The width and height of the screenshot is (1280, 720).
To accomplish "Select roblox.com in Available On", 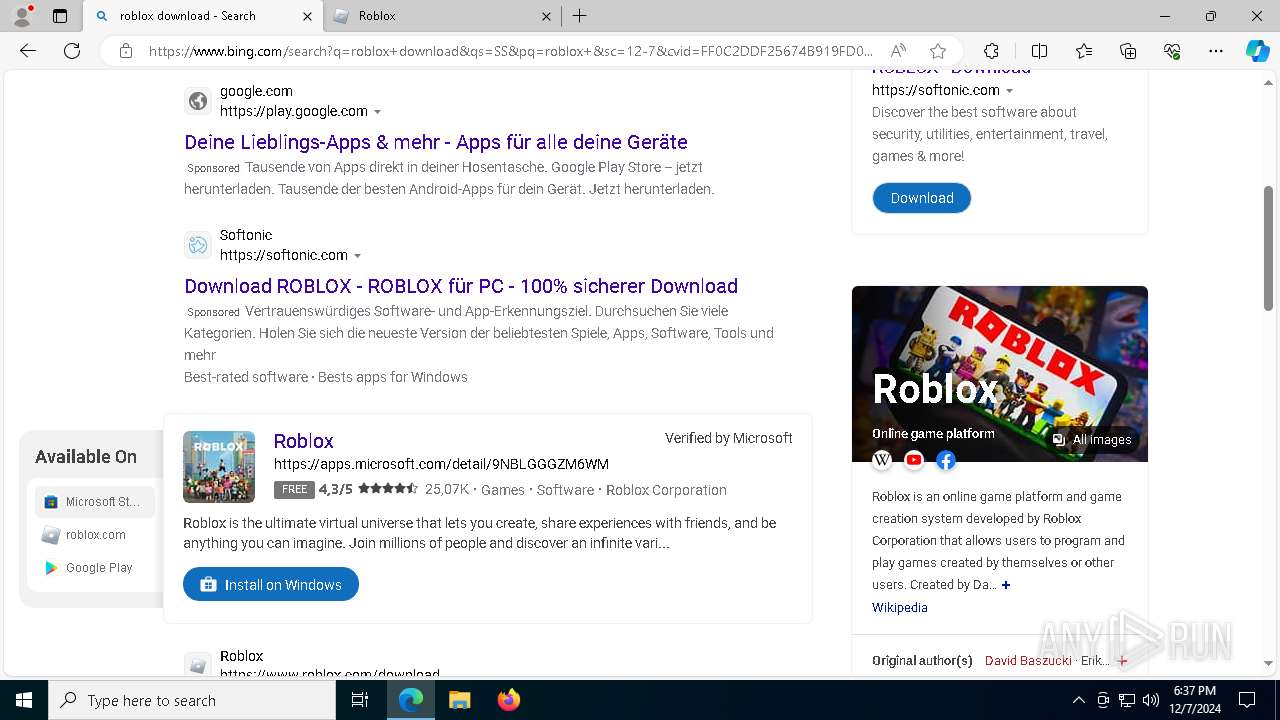I will click(94, 535).
